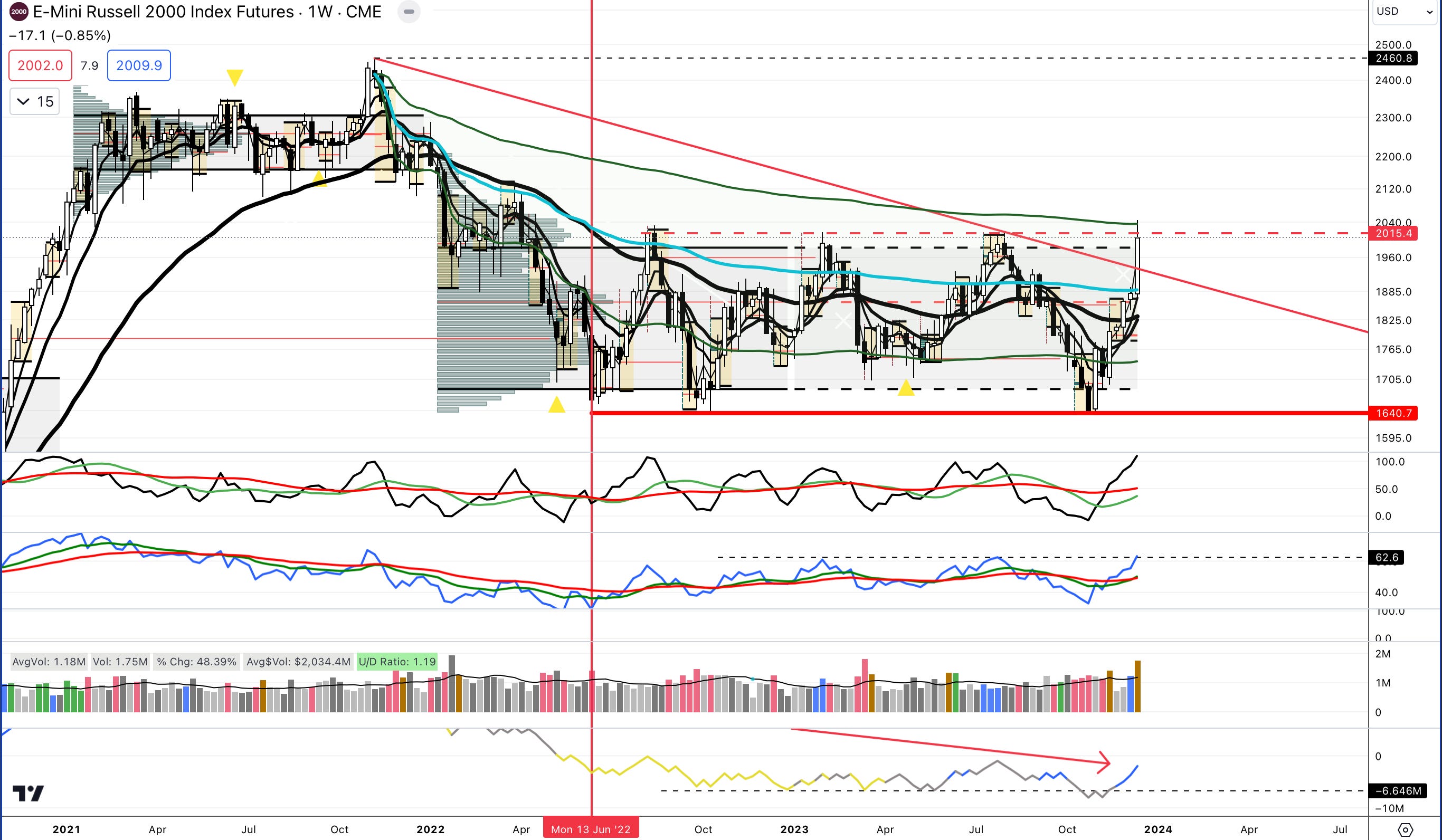Click the spread value 7.9

point(89,65)
